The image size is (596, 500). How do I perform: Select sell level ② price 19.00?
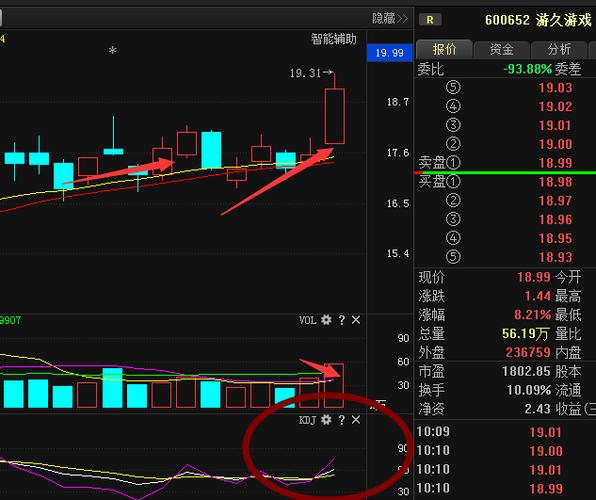pyautogui.click(x=555, y=144)
